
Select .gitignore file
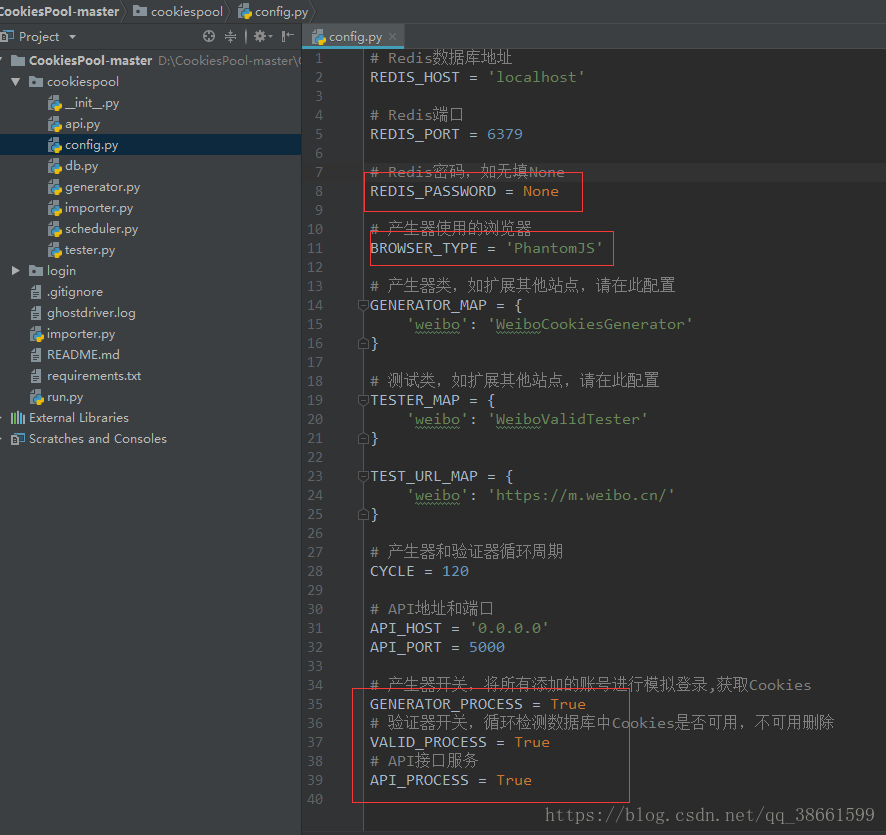pos(75,292)
